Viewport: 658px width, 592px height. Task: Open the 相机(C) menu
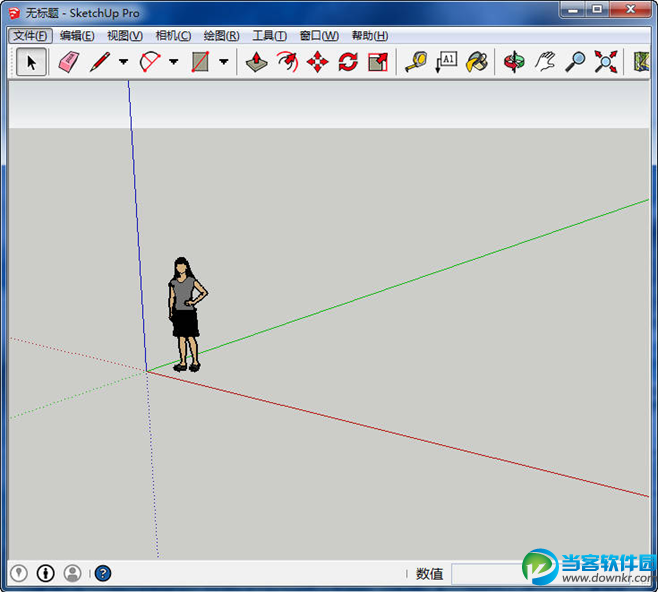click(x=173, y=36)
